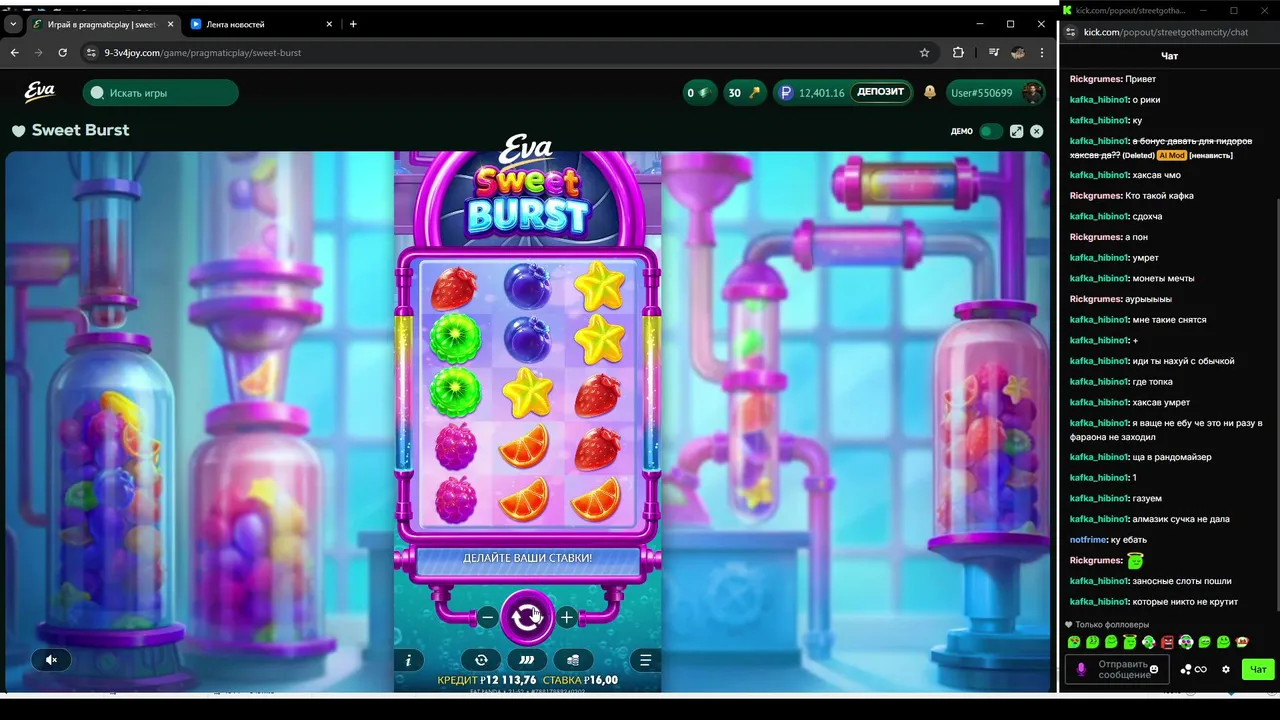This screenshot has height=720, width=1280.
Task: Open the bet coins menu button
Action: tap(573, 660)
